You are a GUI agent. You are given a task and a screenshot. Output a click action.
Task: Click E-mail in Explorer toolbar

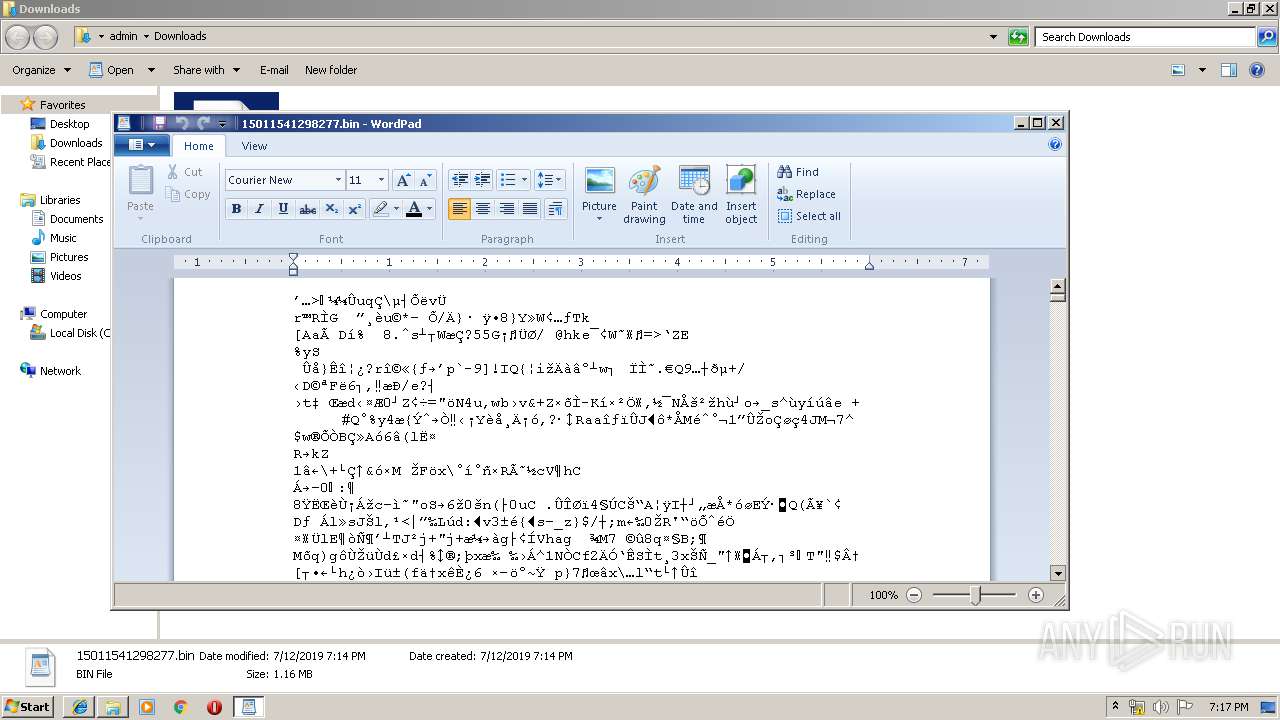274,70
